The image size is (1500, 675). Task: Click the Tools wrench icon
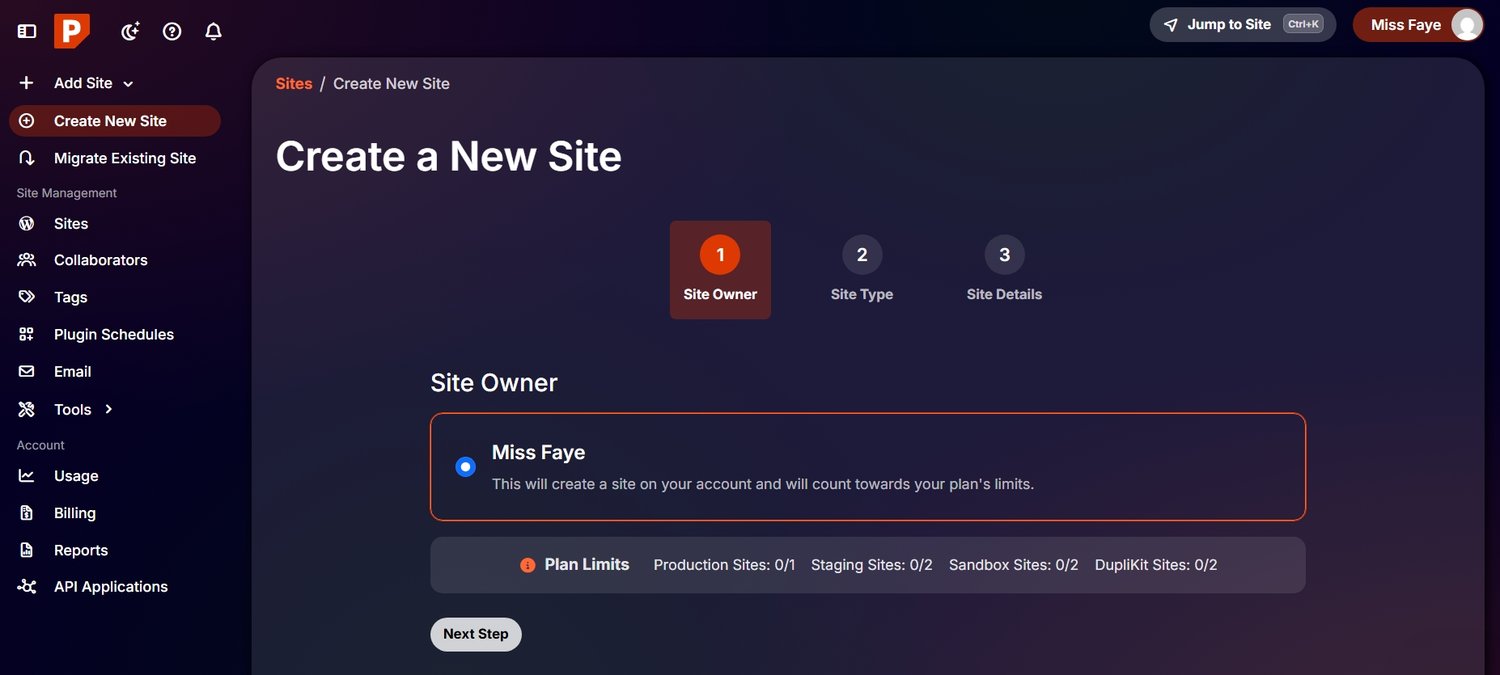pyautogui.click(x=27, y=409)
